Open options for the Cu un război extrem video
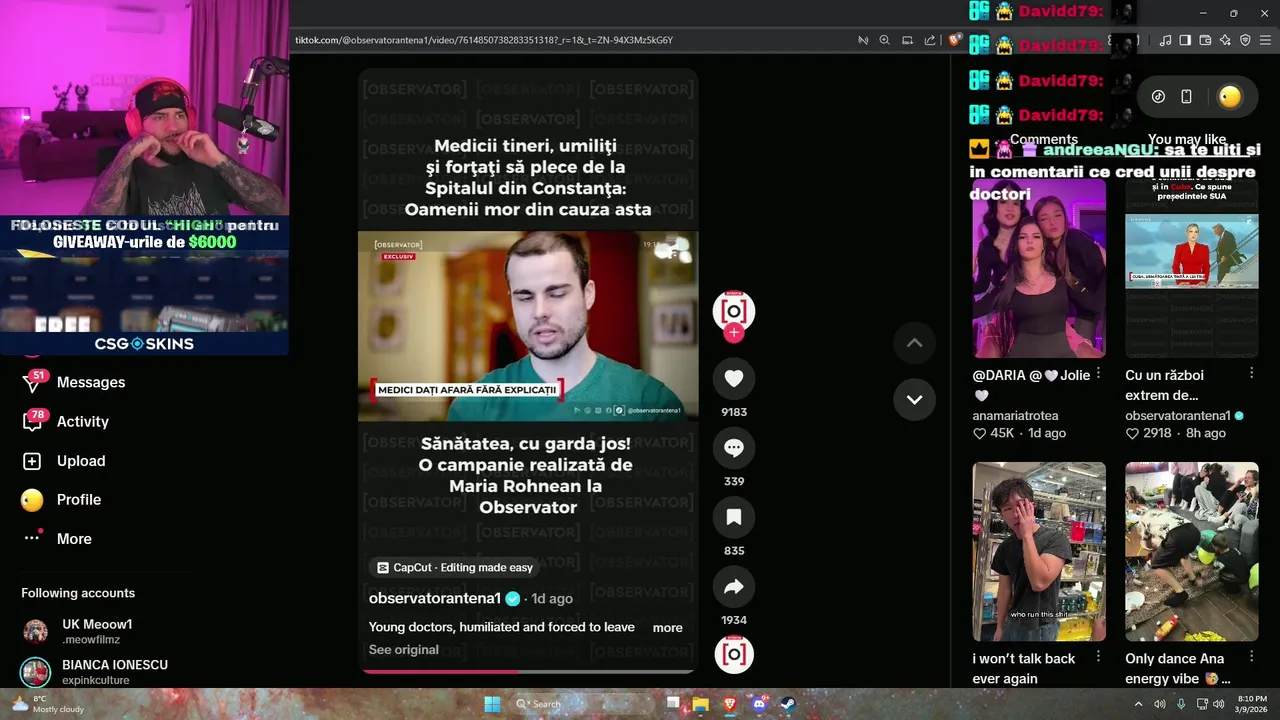The image size is (1280, 720). click(x=1251, y=374)
